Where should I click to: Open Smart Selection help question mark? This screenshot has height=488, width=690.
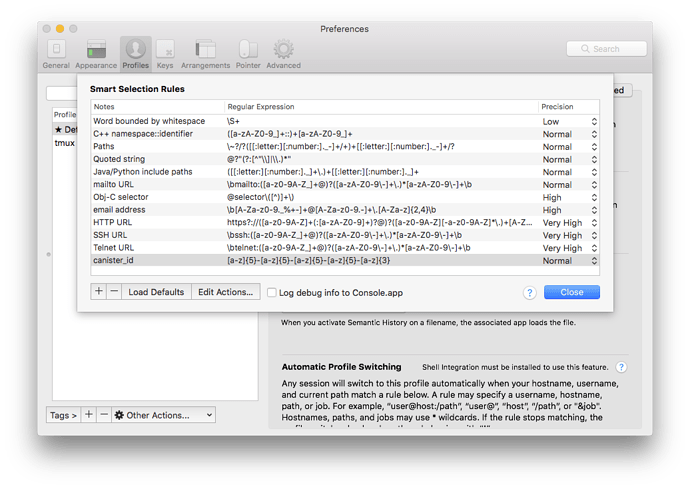tap(530, 293)
